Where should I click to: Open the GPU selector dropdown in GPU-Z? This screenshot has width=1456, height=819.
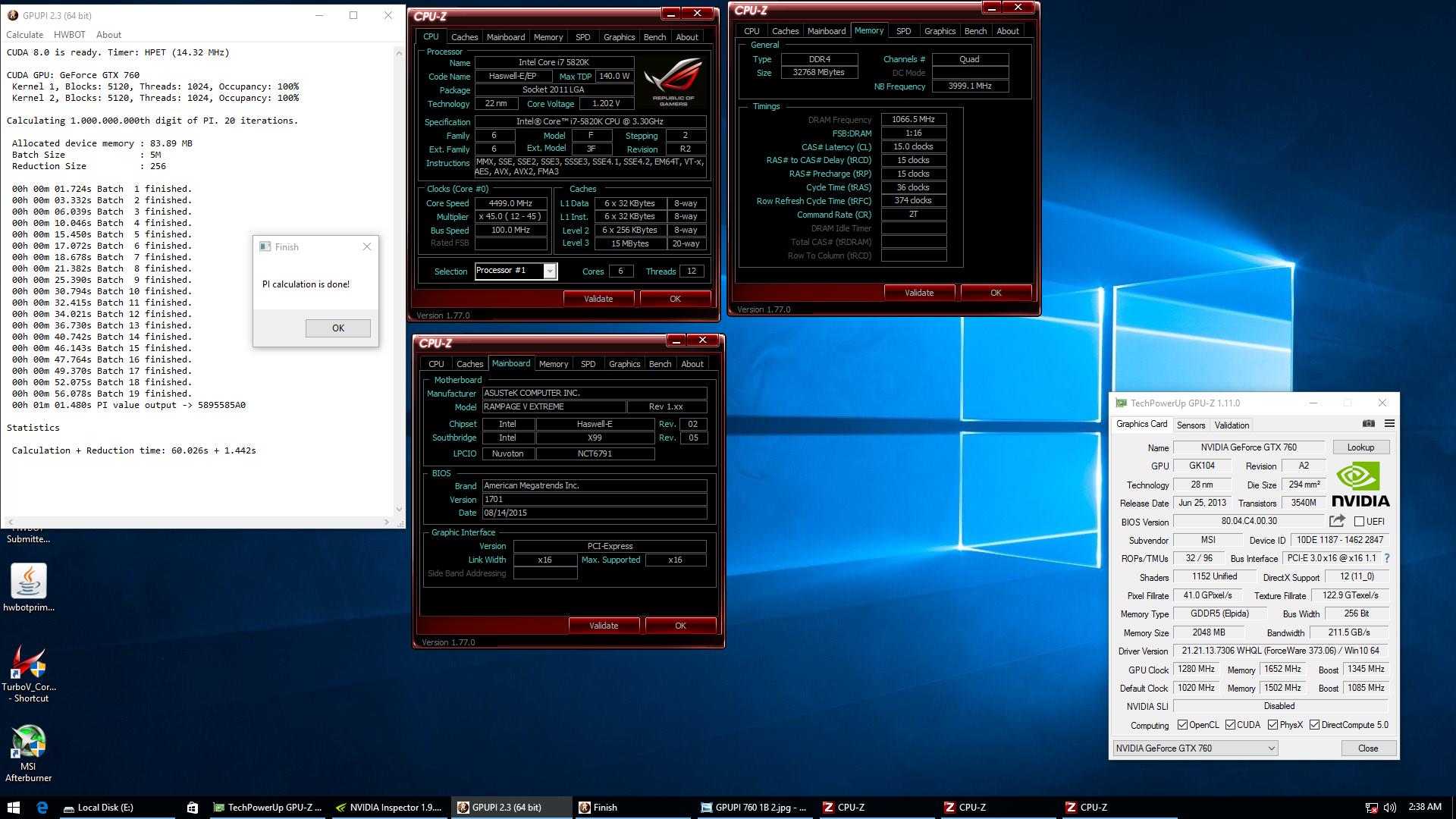coord(1195,748)
